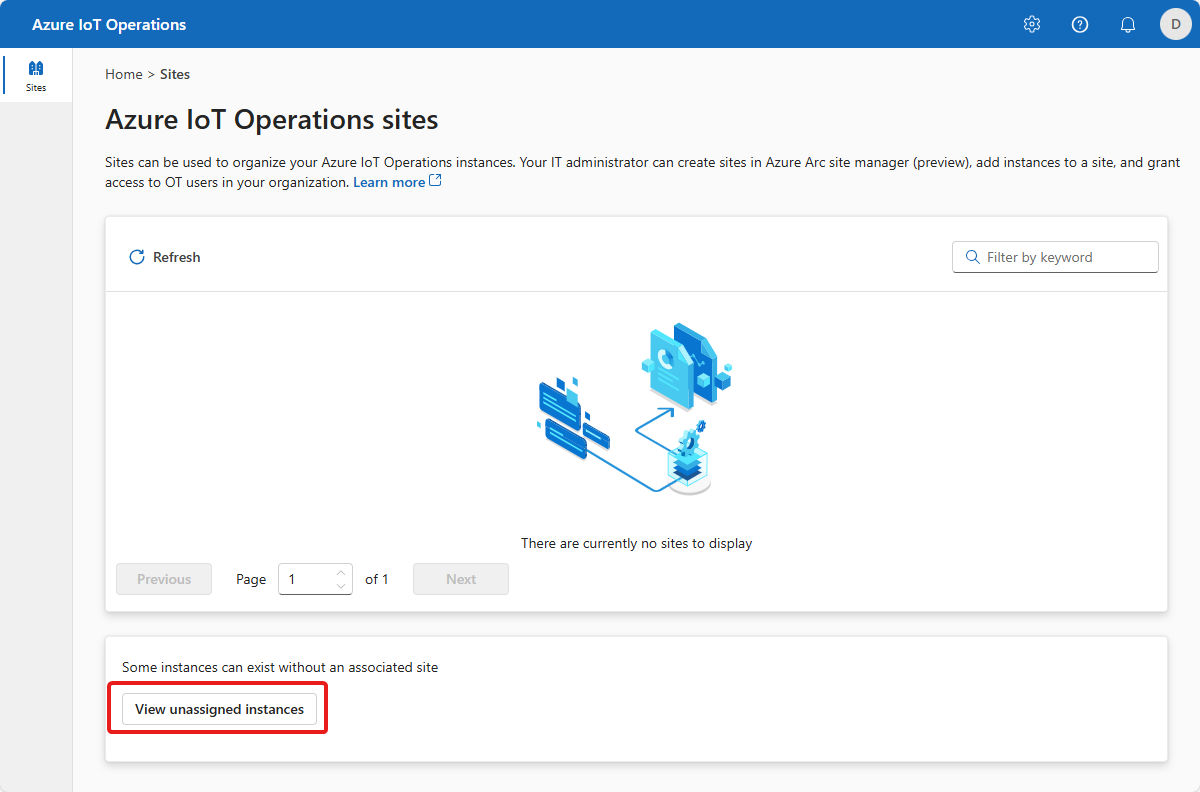Click the Previous page button
The image size is (1200, 792).
click(164, 579)
